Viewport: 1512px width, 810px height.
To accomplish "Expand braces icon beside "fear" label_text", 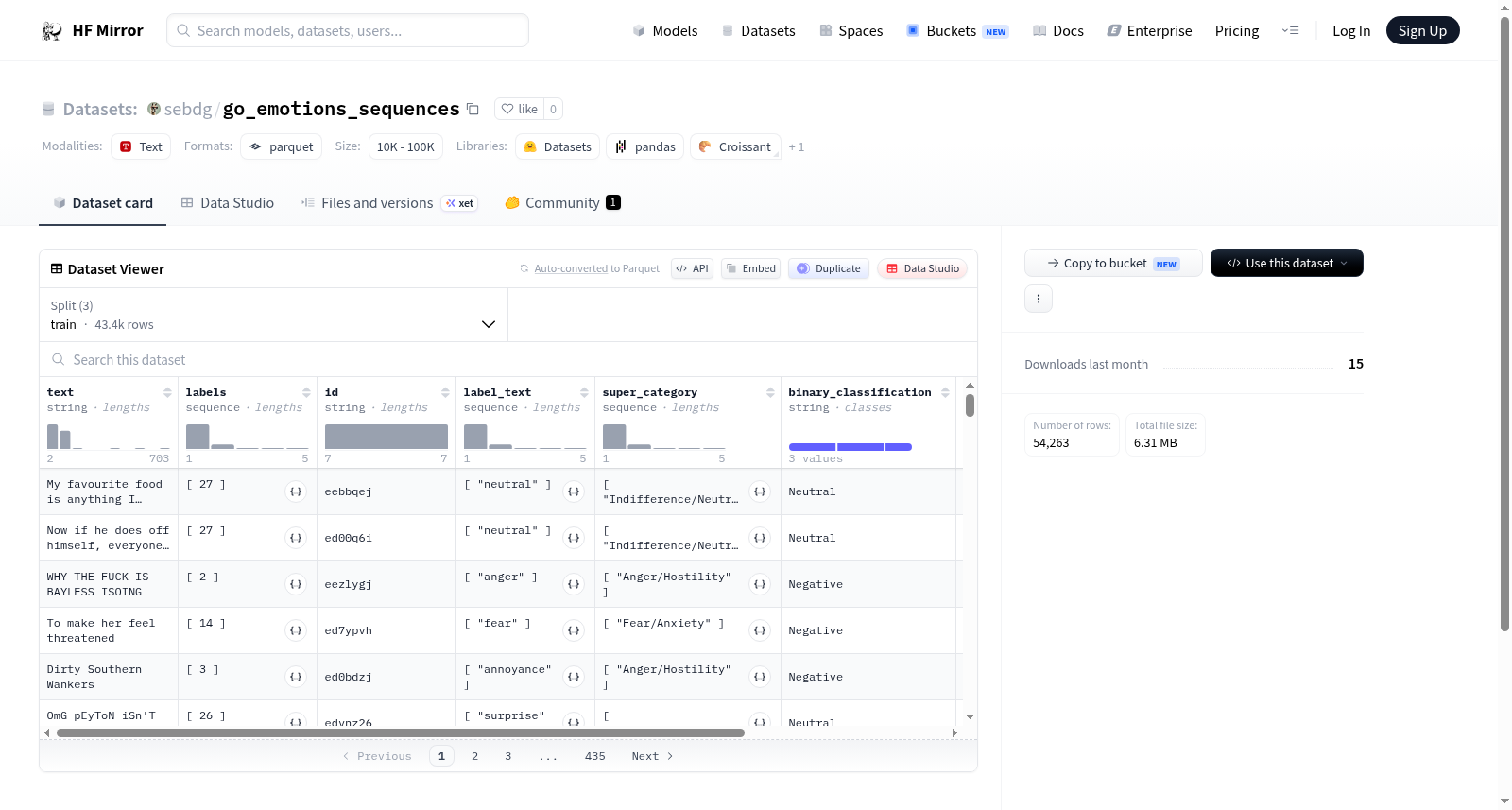I will click(x=574, y=630).
